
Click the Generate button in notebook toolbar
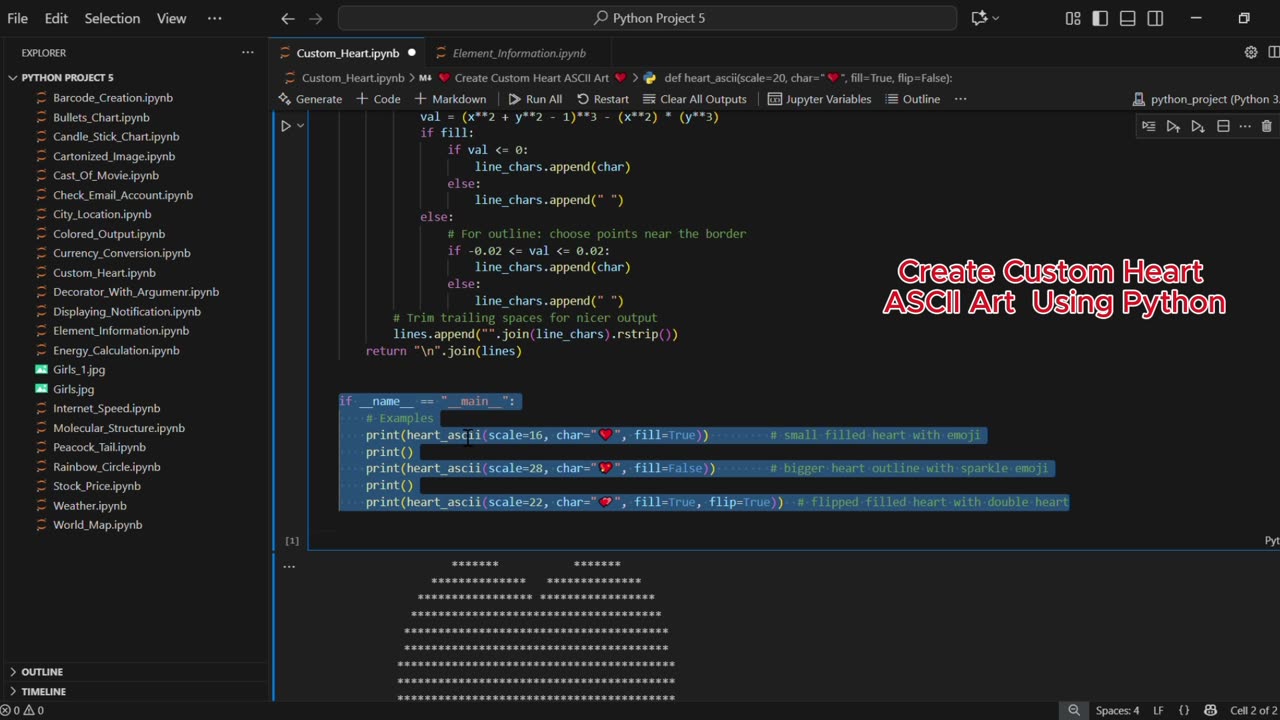point(310,99)
